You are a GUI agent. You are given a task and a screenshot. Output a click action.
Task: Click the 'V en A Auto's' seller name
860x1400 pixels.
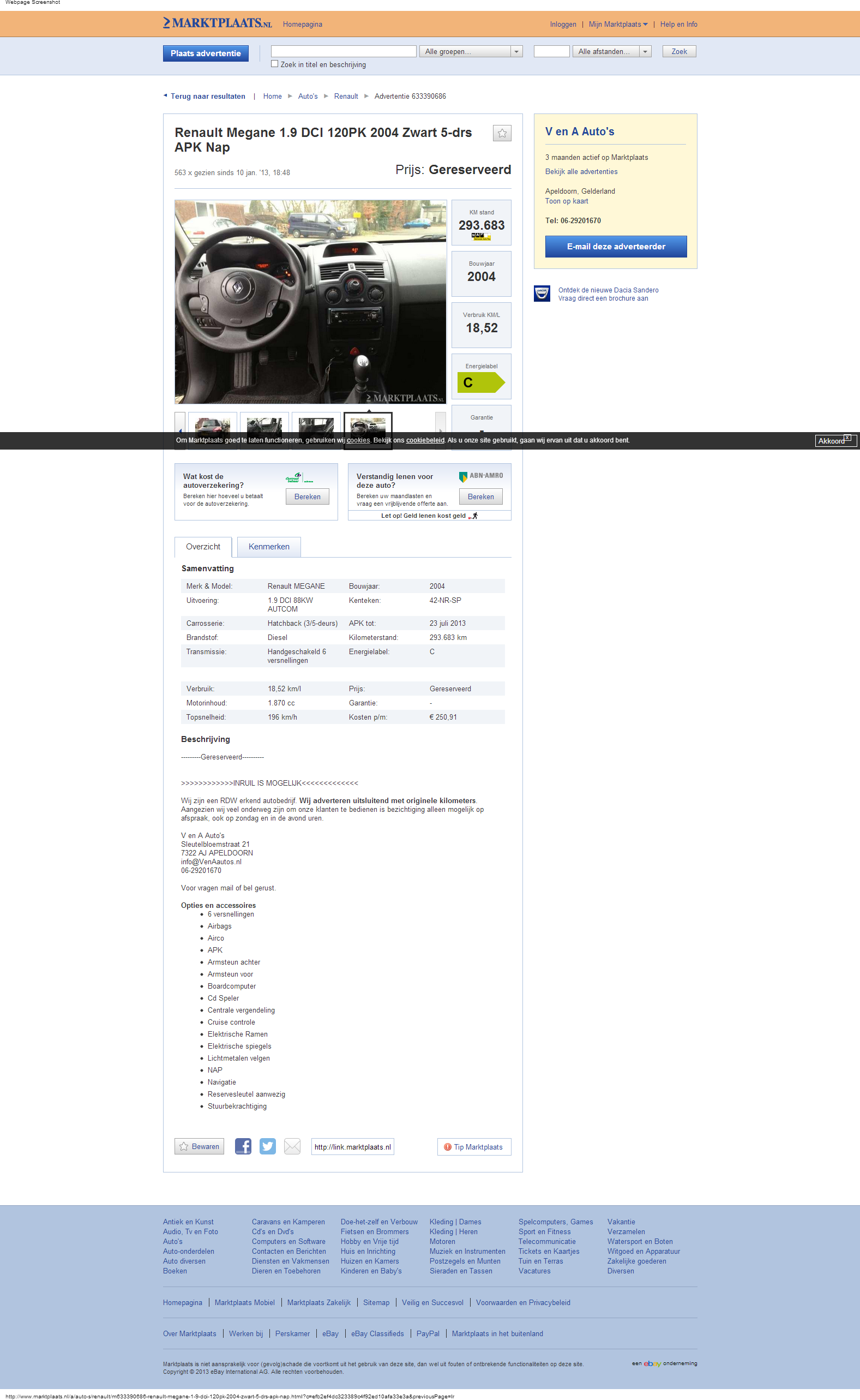(x=580, y=131)
